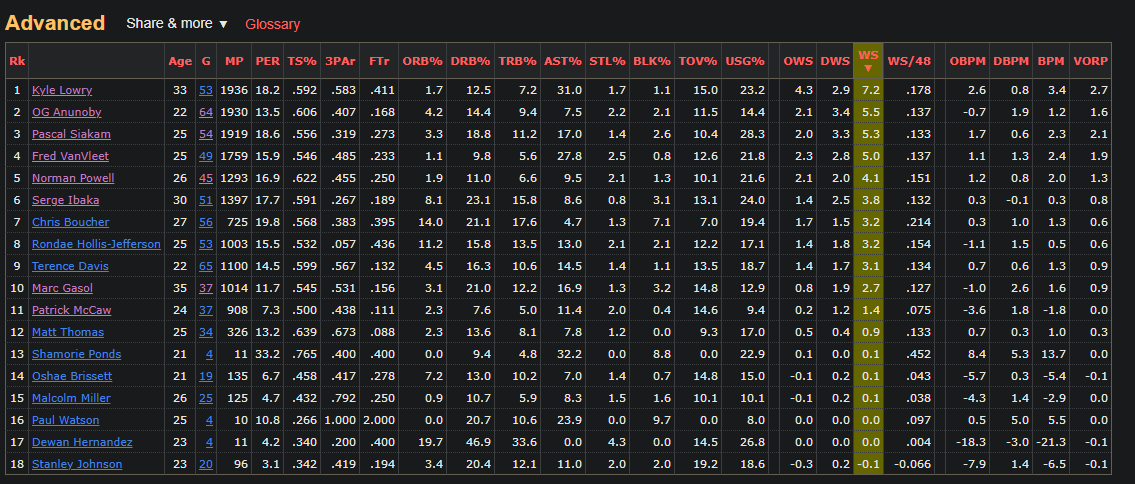The height and width of the screenshot is (484, 1135).
Task: Open the Share & more dropdown
Action: coord(177,24)
